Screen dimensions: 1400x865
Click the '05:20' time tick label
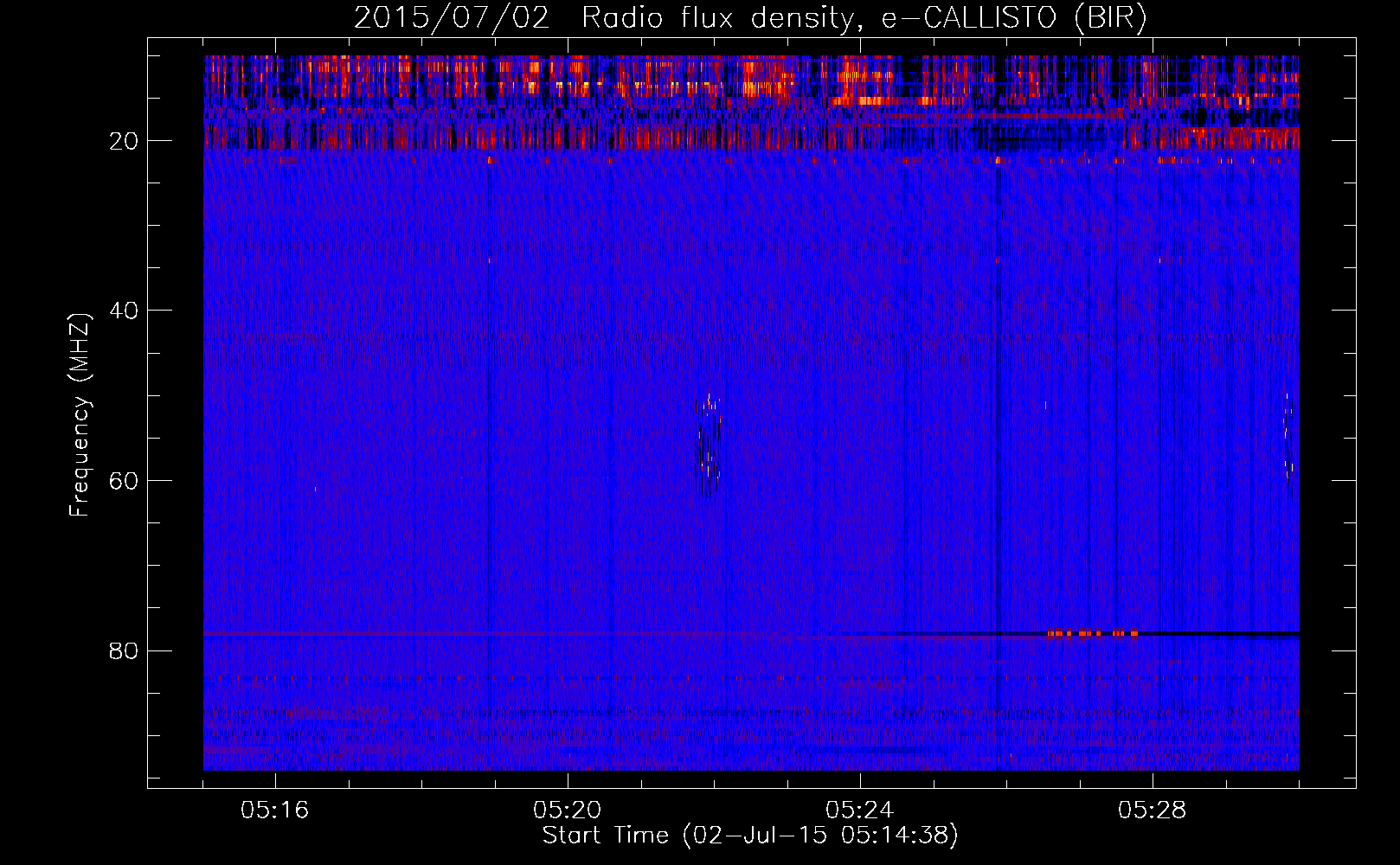568,811
